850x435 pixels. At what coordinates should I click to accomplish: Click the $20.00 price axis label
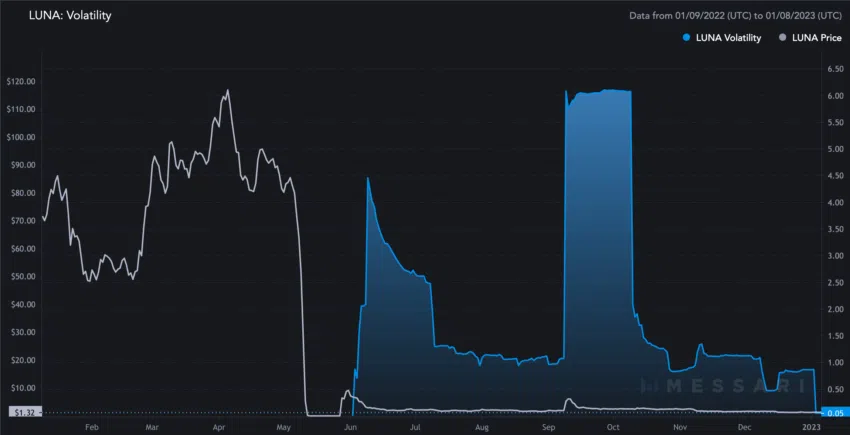tap(22, 360)
